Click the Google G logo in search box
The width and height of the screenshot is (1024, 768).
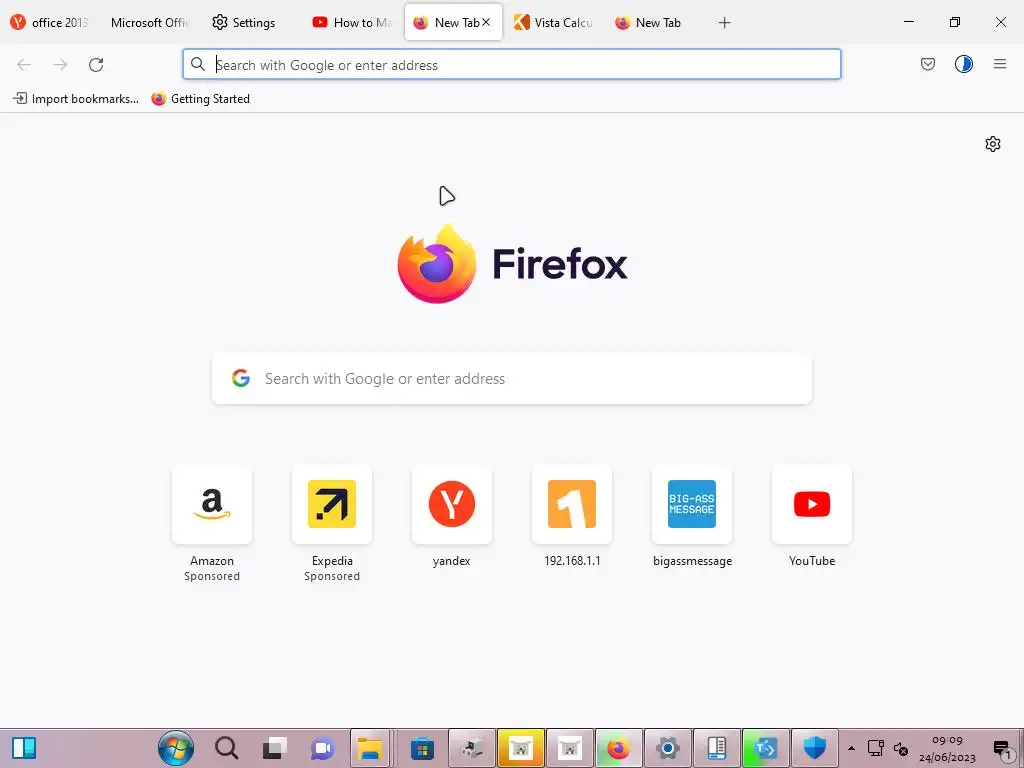click(x=241, y=378)
